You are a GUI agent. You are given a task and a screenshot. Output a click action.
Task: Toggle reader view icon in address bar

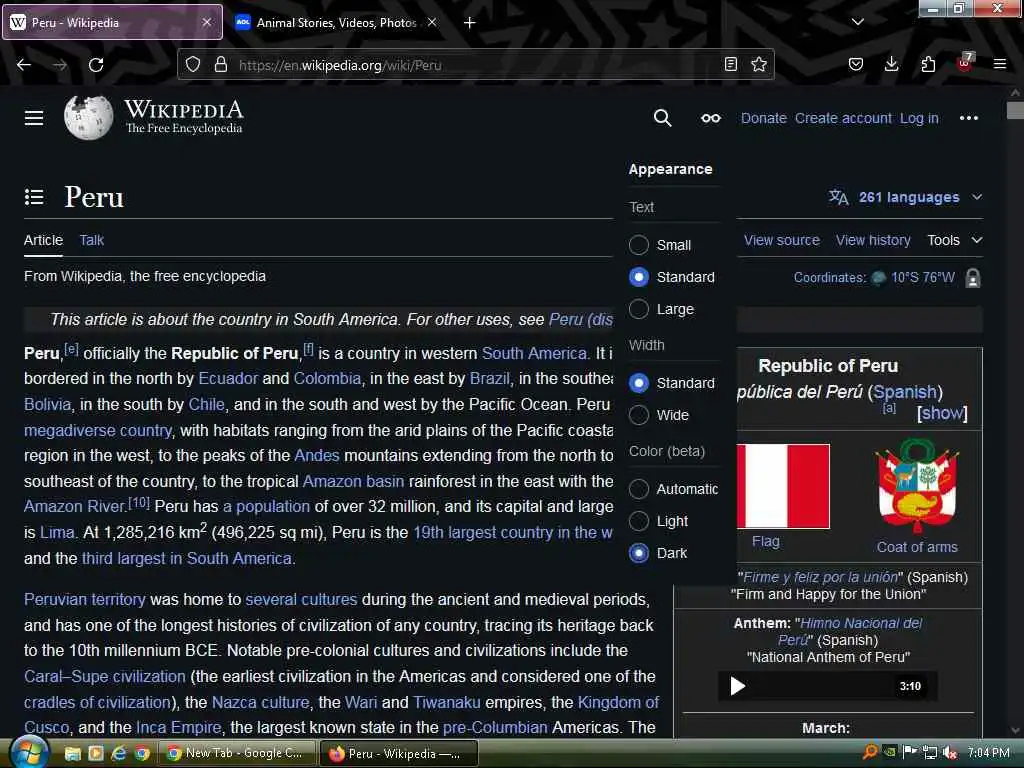click(731, 64)
